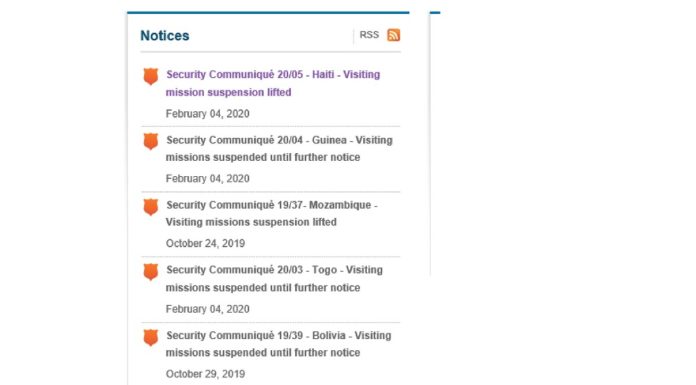Click the October 29, 2019 date
The image size is (696, 385).
(205, 374)
